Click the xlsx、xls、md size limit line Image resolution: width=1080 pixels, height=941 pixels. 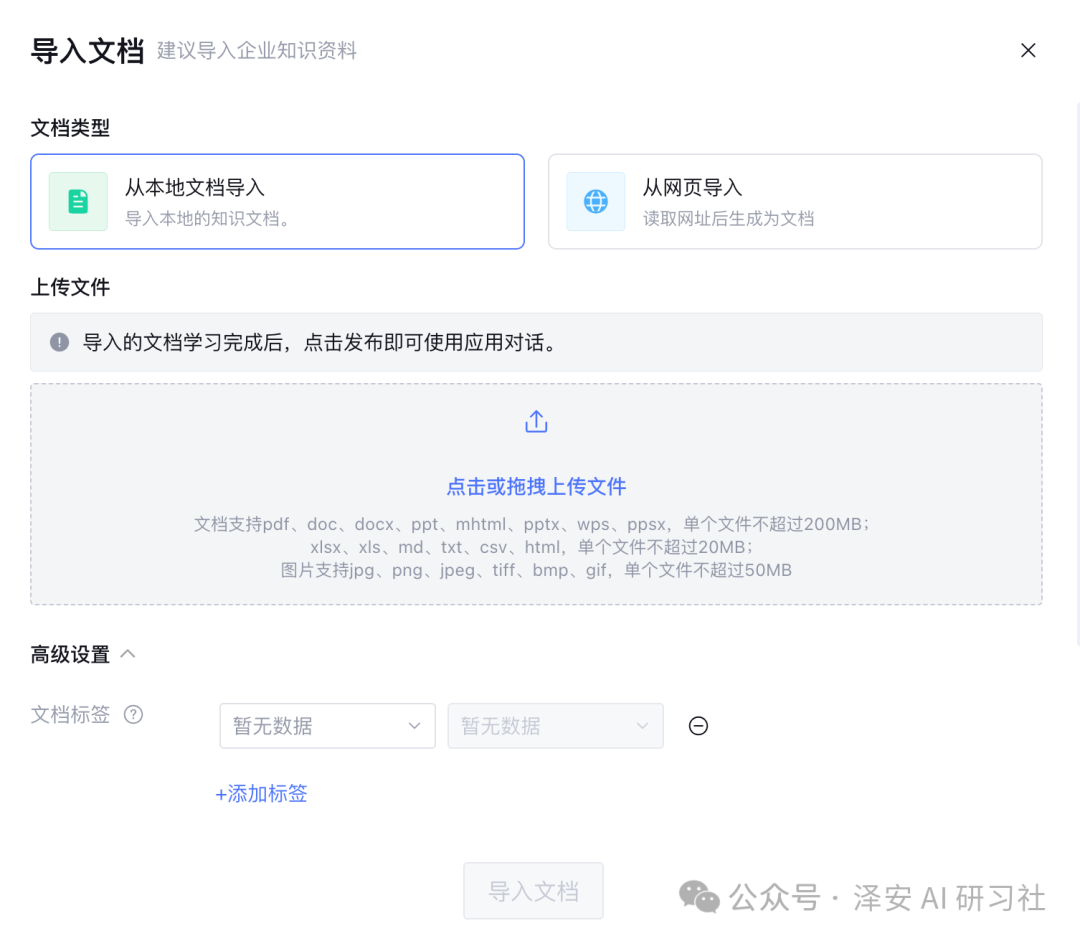click(532, 547)
